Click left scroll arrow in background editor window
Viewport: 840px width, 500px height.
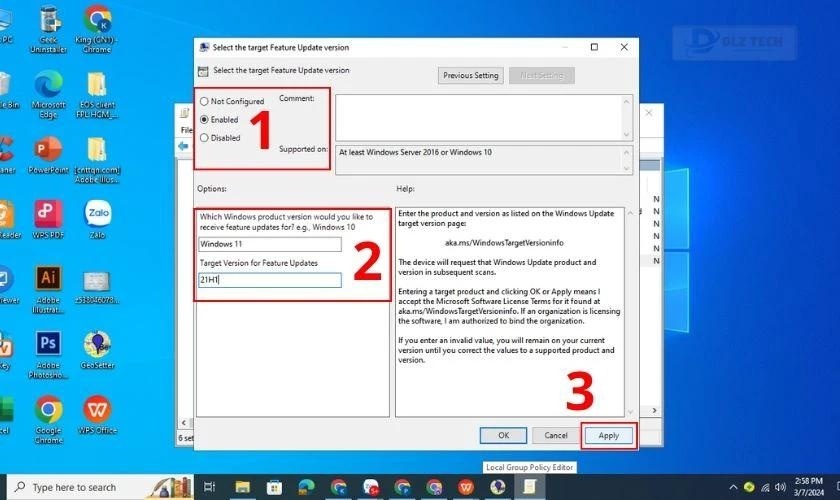[x=184, y=423]
